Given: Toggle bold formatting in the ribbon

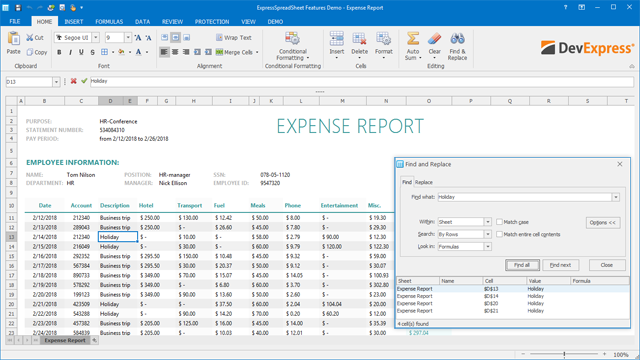Looking at the screenshot, I should 59,52.
